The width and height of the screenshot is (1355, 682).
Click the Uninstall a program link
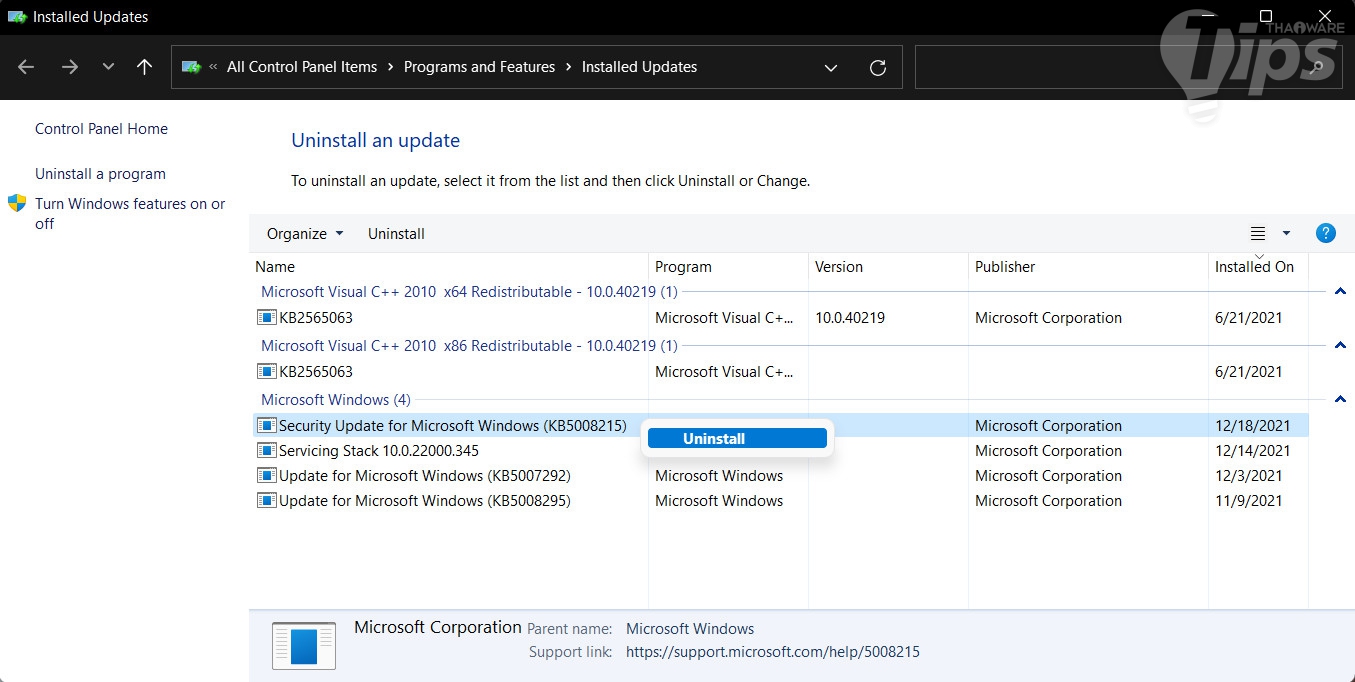tap(100, 174)
